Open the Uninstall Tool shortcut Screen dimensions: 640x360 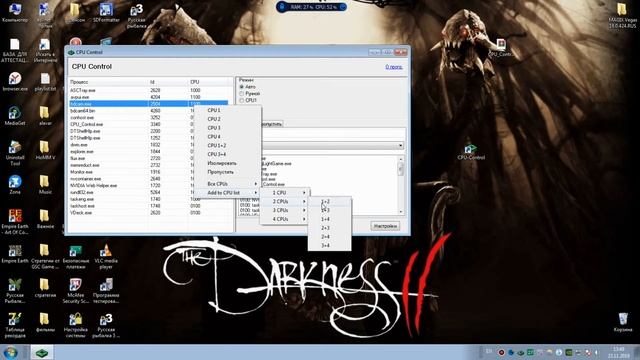coord(15,153)
